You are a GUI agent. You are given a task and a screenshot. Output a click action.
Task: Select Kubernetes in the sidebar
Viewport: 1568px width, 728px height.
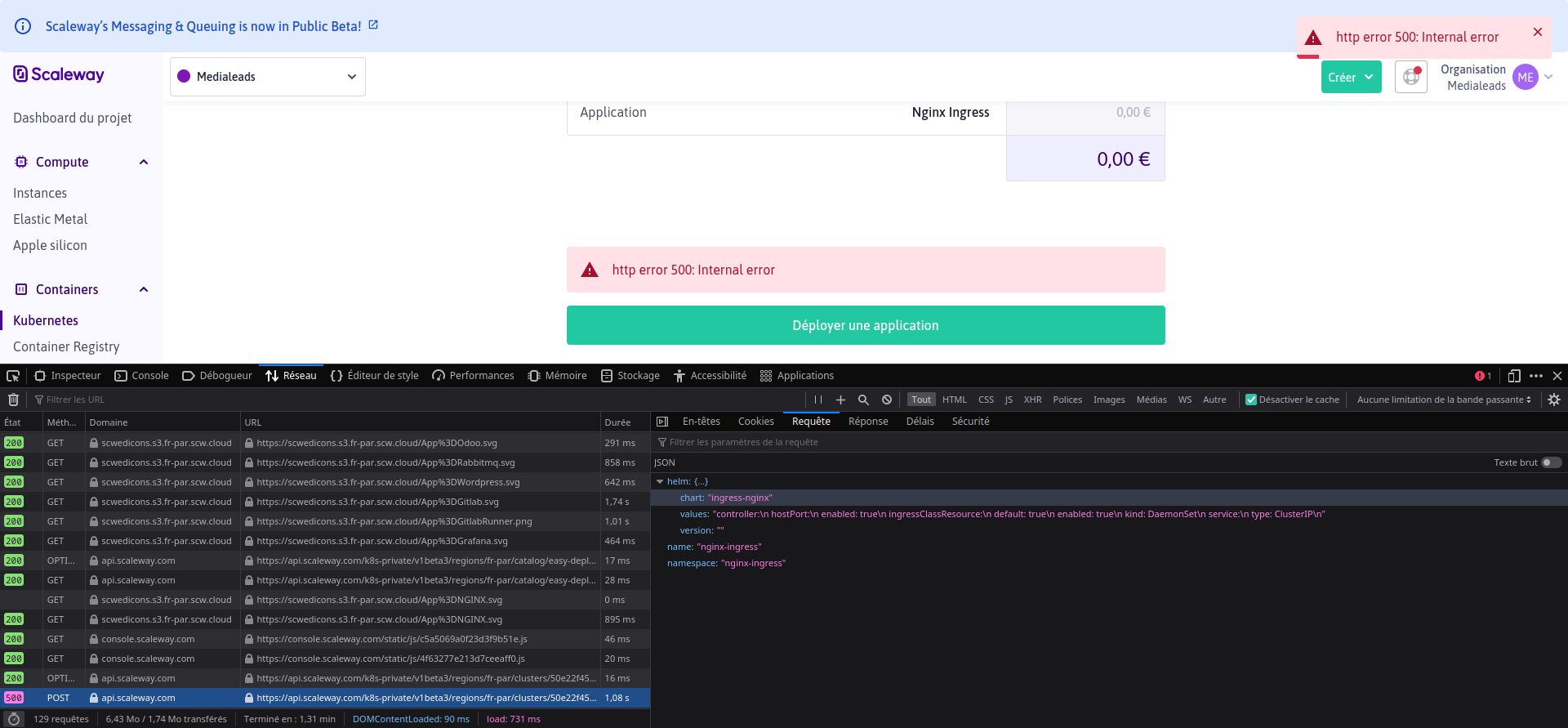click(46, 320)
